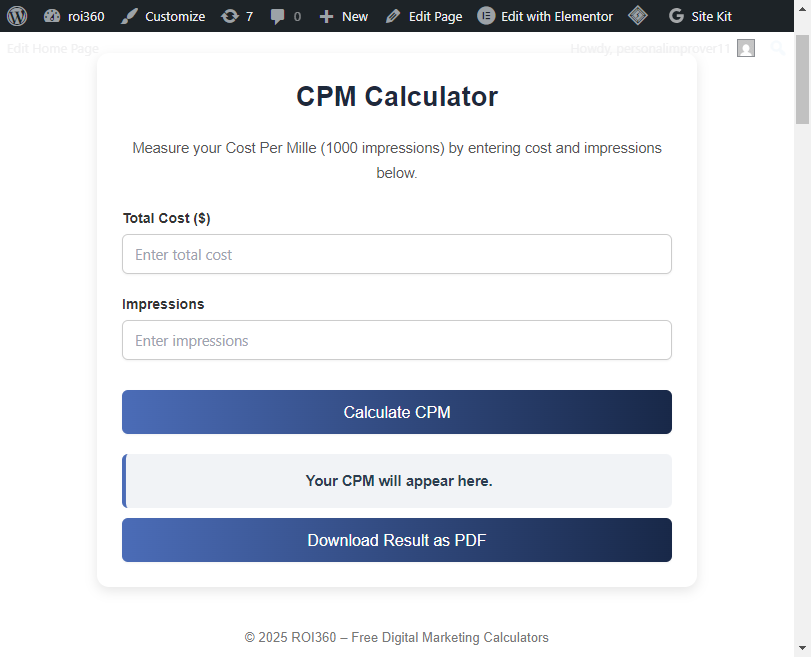Image resolution: width=811 pixels, height=657 pixels.
Task: Click the search magnifier icon
Action: [778, 48]
